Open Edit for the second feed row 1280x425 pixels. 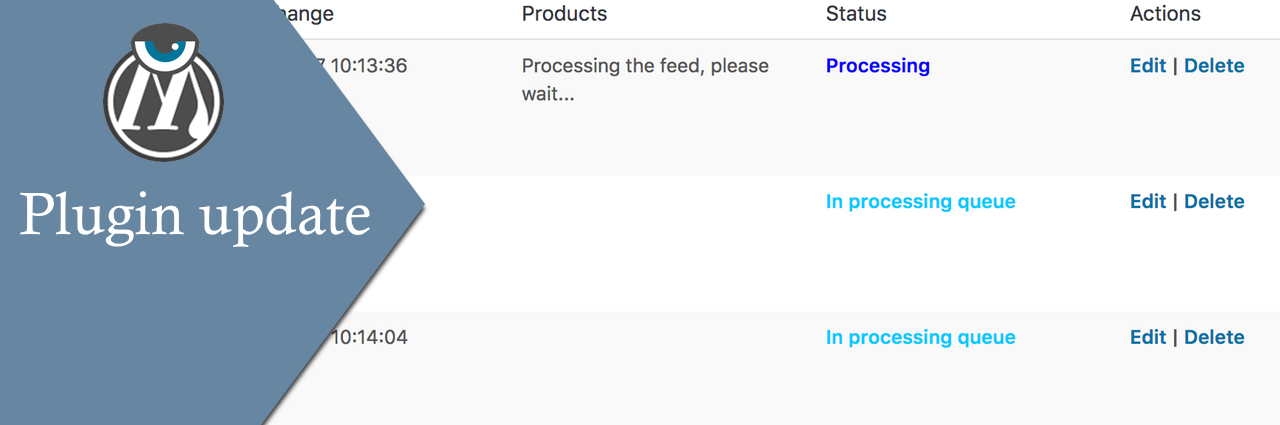pyautogui.click(x=1147, y=202)
